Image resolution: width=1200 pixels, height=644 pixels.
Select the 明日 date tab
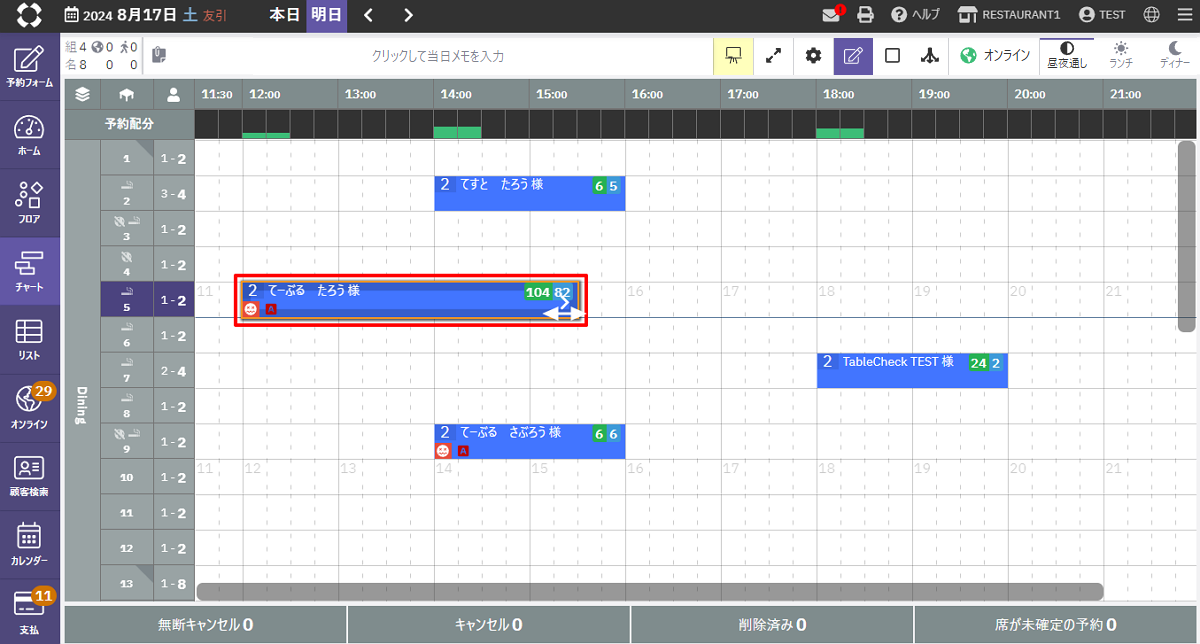click(326, 15)
